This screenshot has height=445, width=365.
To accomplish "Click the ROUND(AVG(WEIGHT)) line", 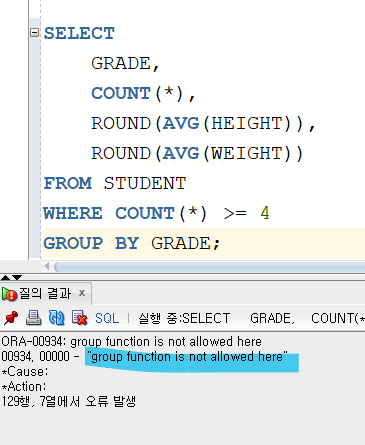I will tap(197, 153).
